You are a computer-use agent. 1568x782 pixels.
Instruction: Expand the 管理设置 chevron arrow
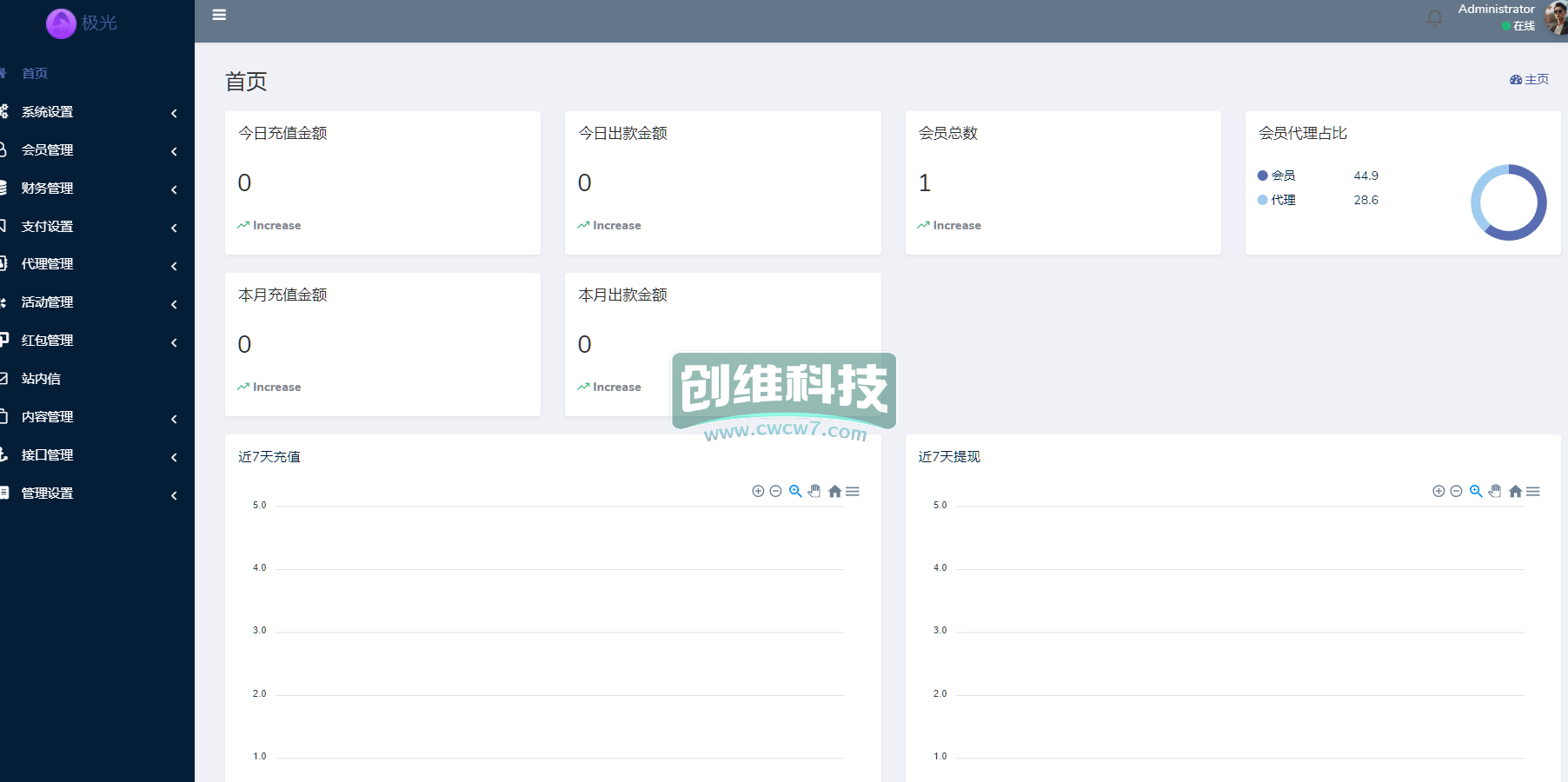(174, 495)
